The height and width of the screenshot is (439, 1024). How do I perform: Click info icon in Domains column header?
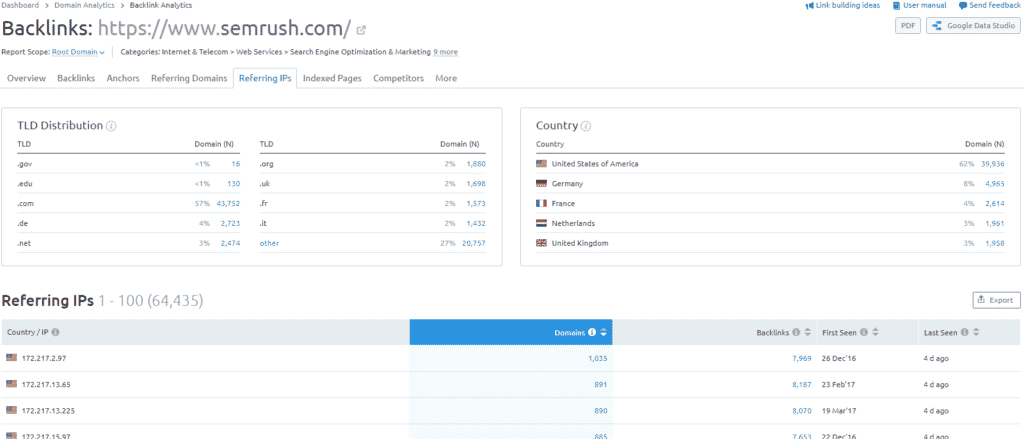592,333
